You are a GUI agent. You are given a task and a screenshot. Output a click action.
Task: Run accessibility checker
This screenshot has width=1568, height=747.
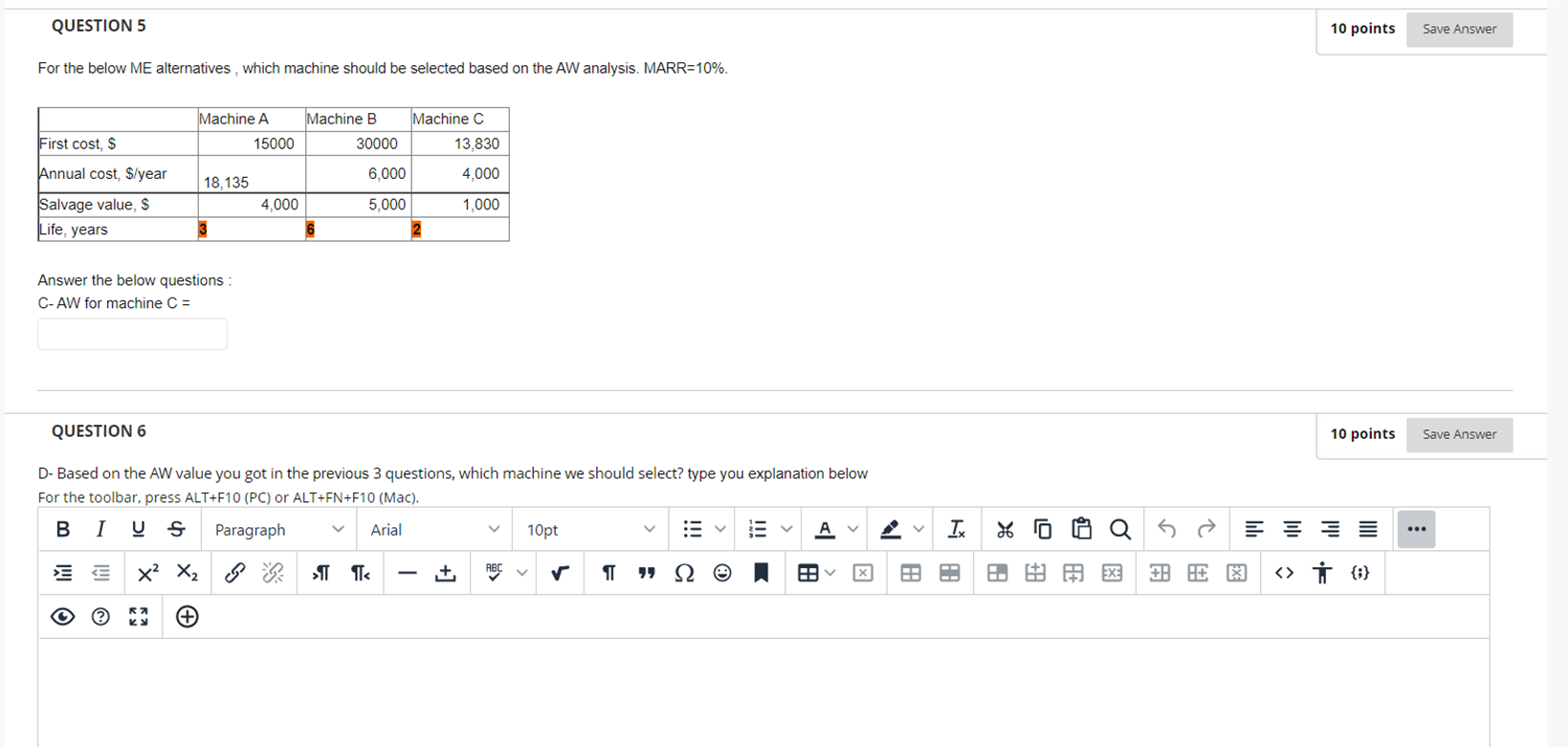click(1322, 573)
